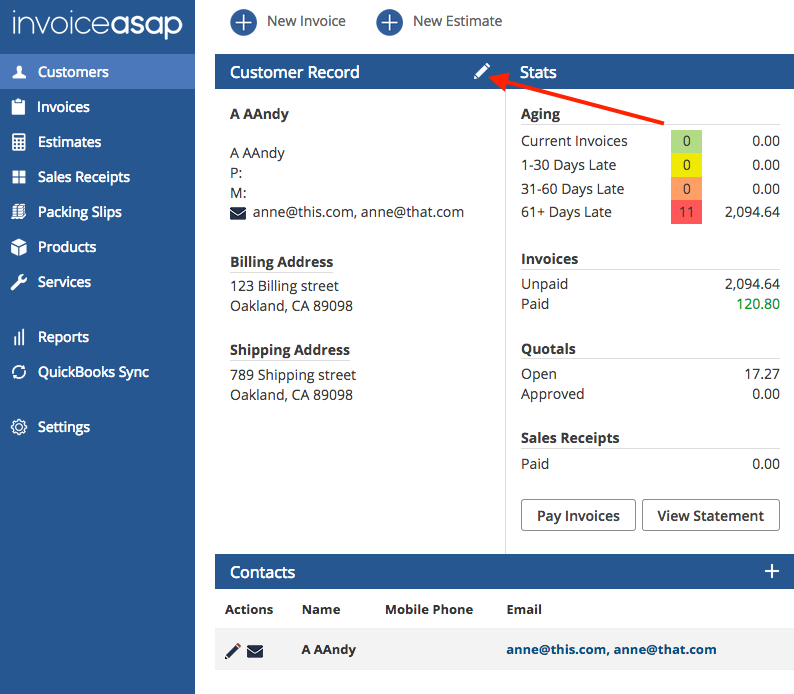Viewport: 794px width, 694px height.
Task: Open Sales Receipts section
Action: 83,177
